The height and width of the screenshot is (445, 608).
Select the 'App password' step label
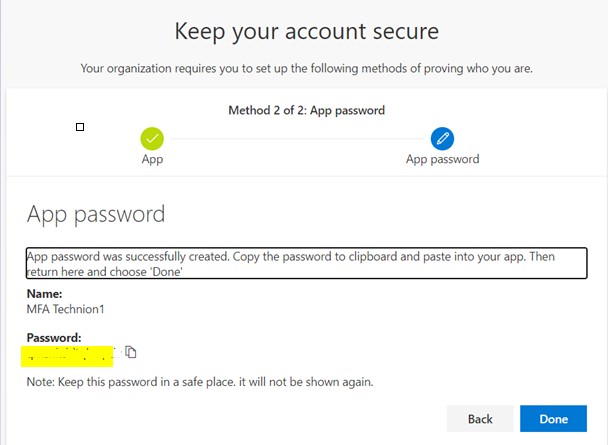[x=442, y=159]
